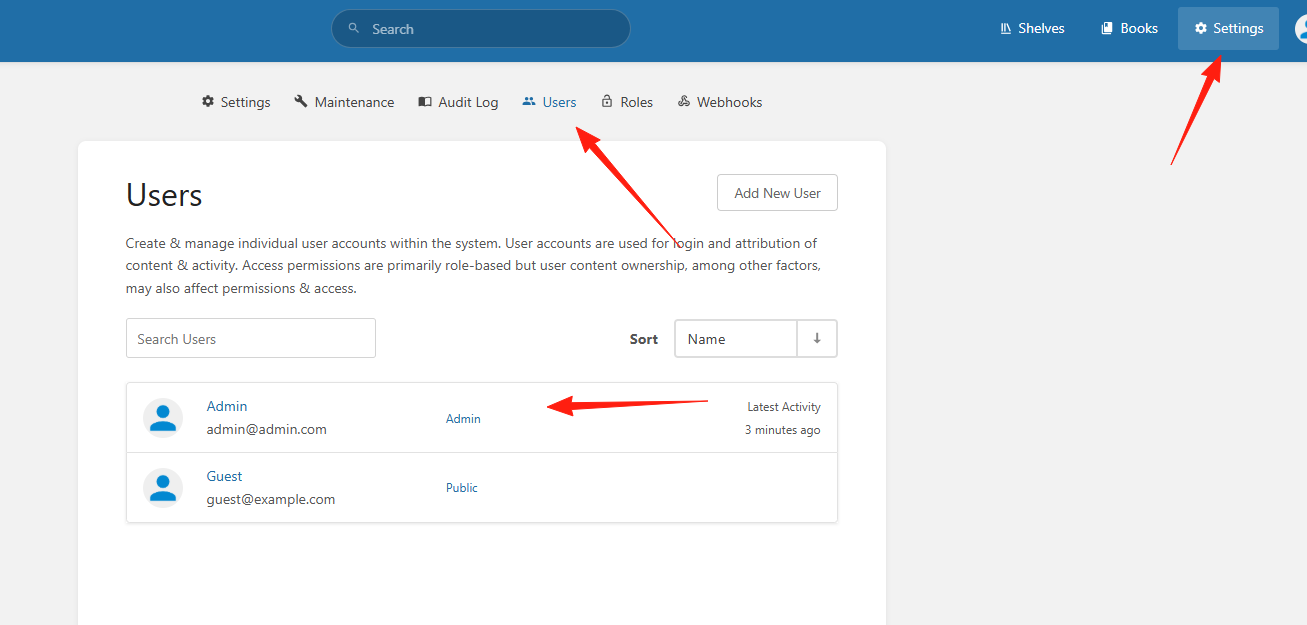Click the Guest user's avatar
Viewport: 1307px width, 625px height.
tap(163, 488)
